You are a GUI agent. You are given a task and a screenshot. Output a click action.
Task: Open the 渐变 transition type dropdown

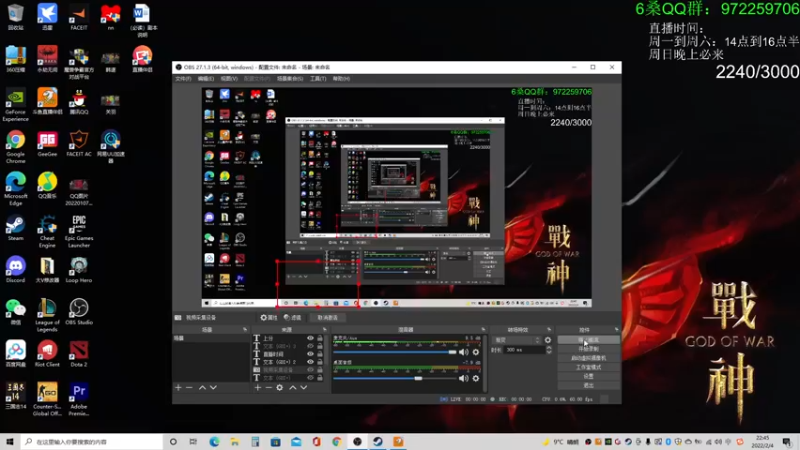(516, 340)
